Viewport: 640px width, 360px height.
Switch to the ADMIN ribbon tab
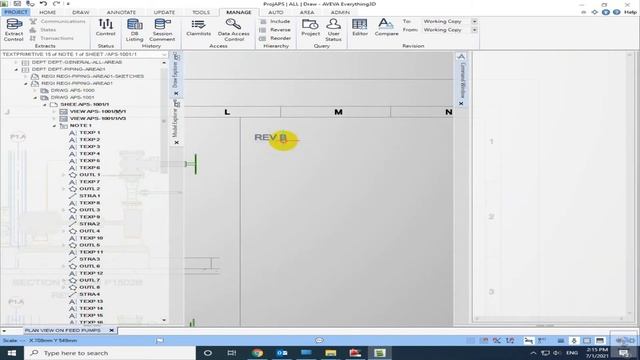pyautogui.click(x=340, y=12)
